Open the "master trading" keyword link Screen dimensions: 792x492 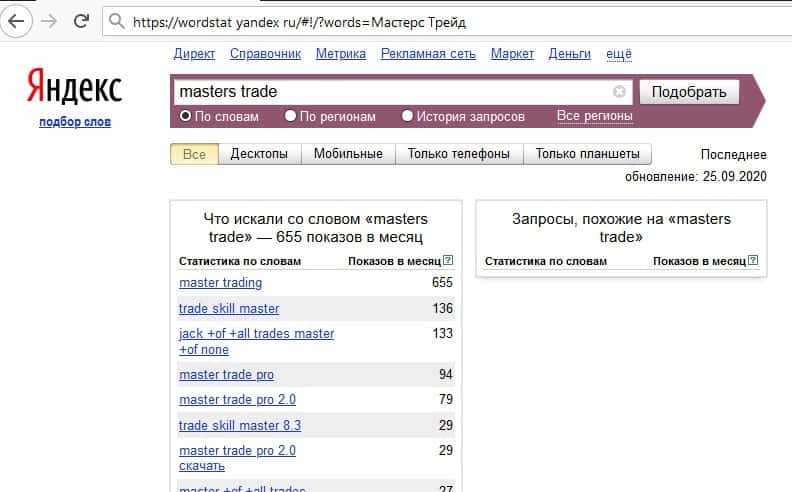(x=220, y=283)
